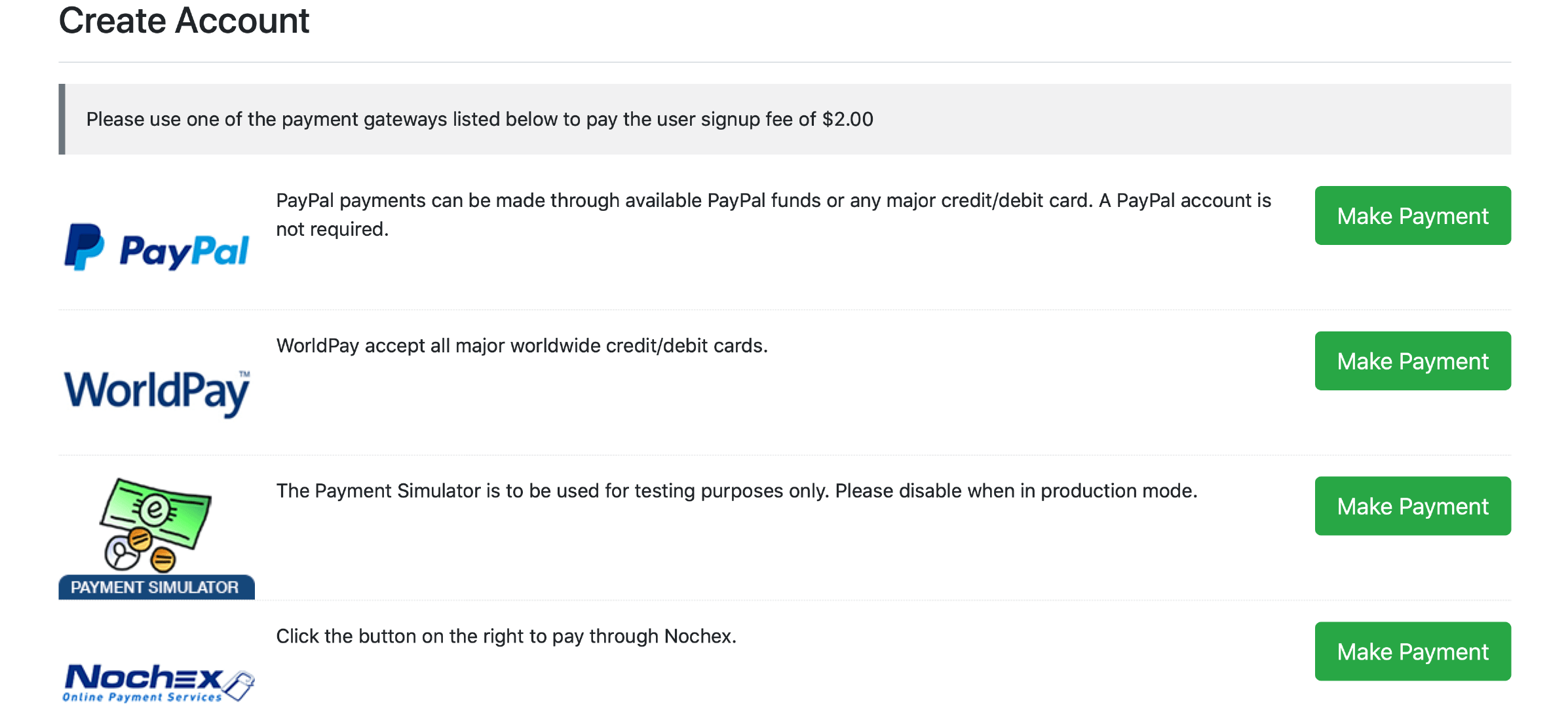Click the Create Account heading
This screenshot has width=1568, height=708.
184,21
